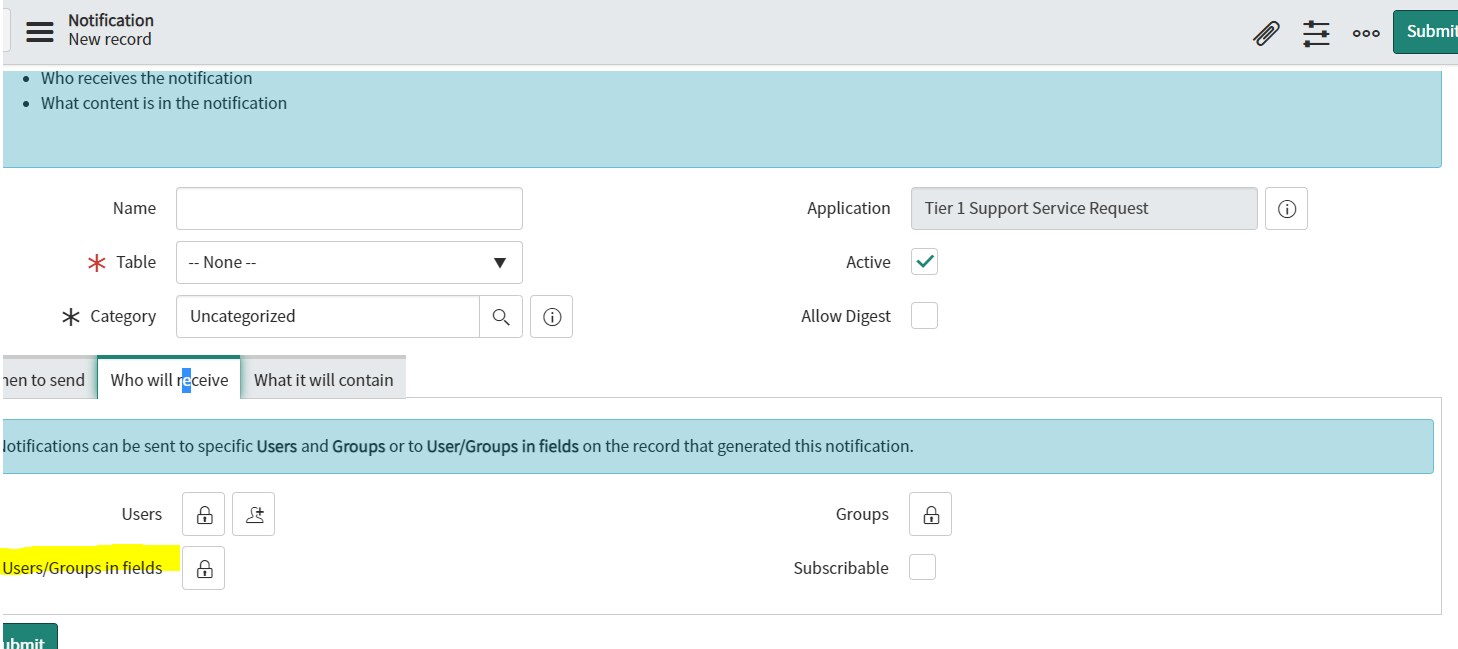Viewport: 1458px width, 649px height.
Task: Enable the Subscribable checkbox
Action: click(x=923, y=568)
